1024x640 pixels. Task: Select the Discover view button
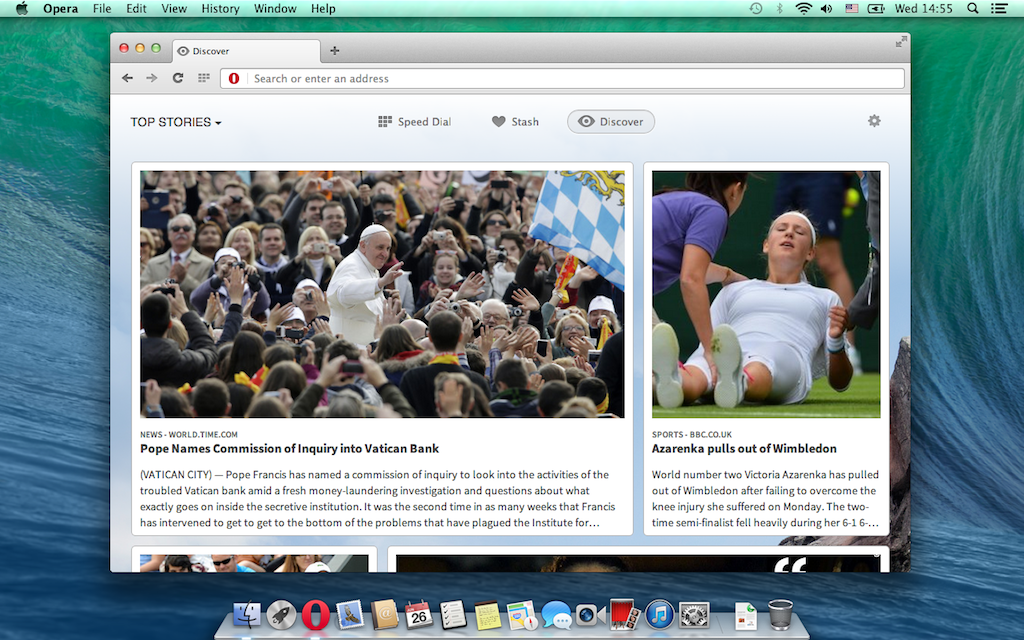tap(611, 122)
